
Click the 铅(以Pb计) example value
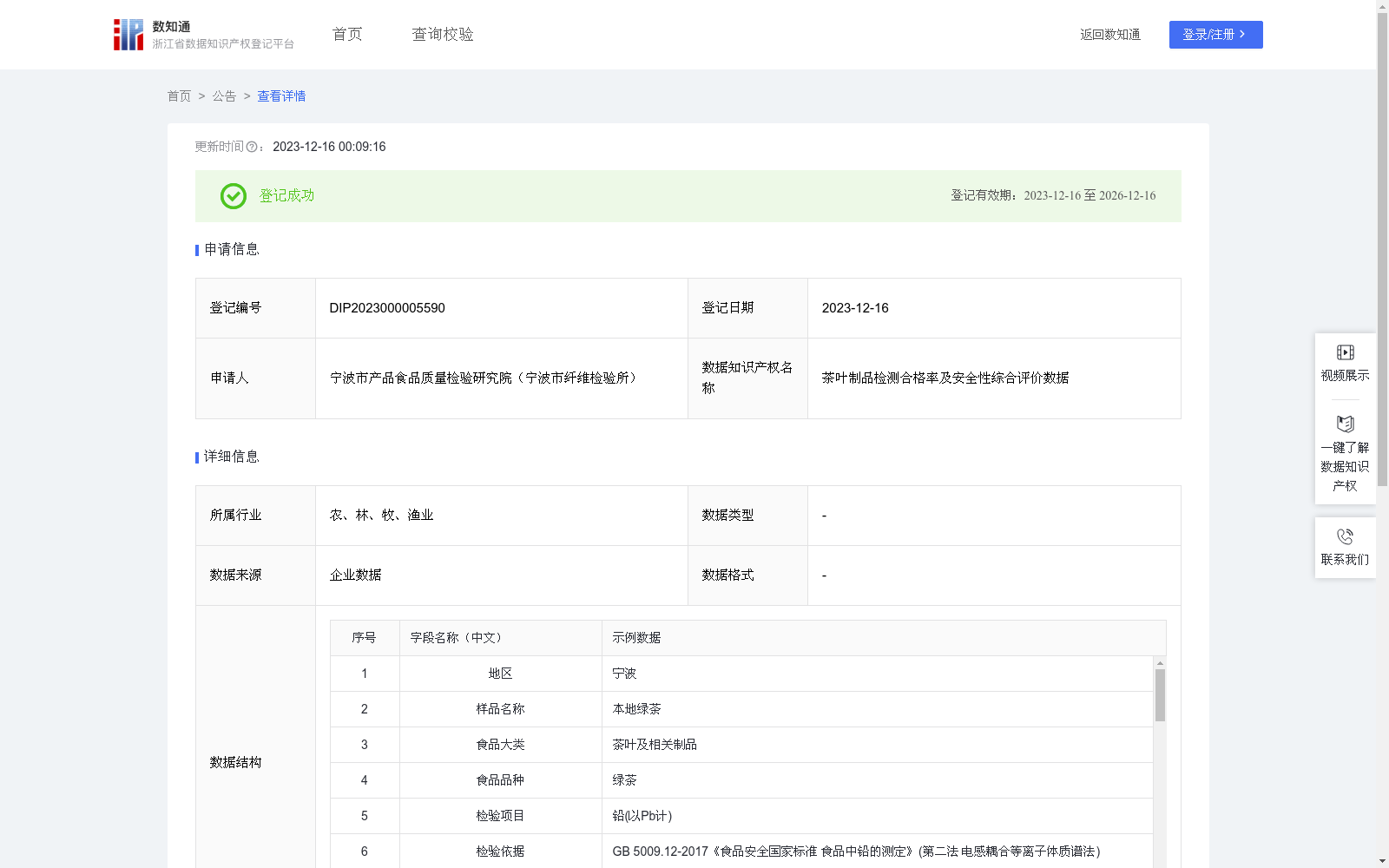[x=642, y=816]
